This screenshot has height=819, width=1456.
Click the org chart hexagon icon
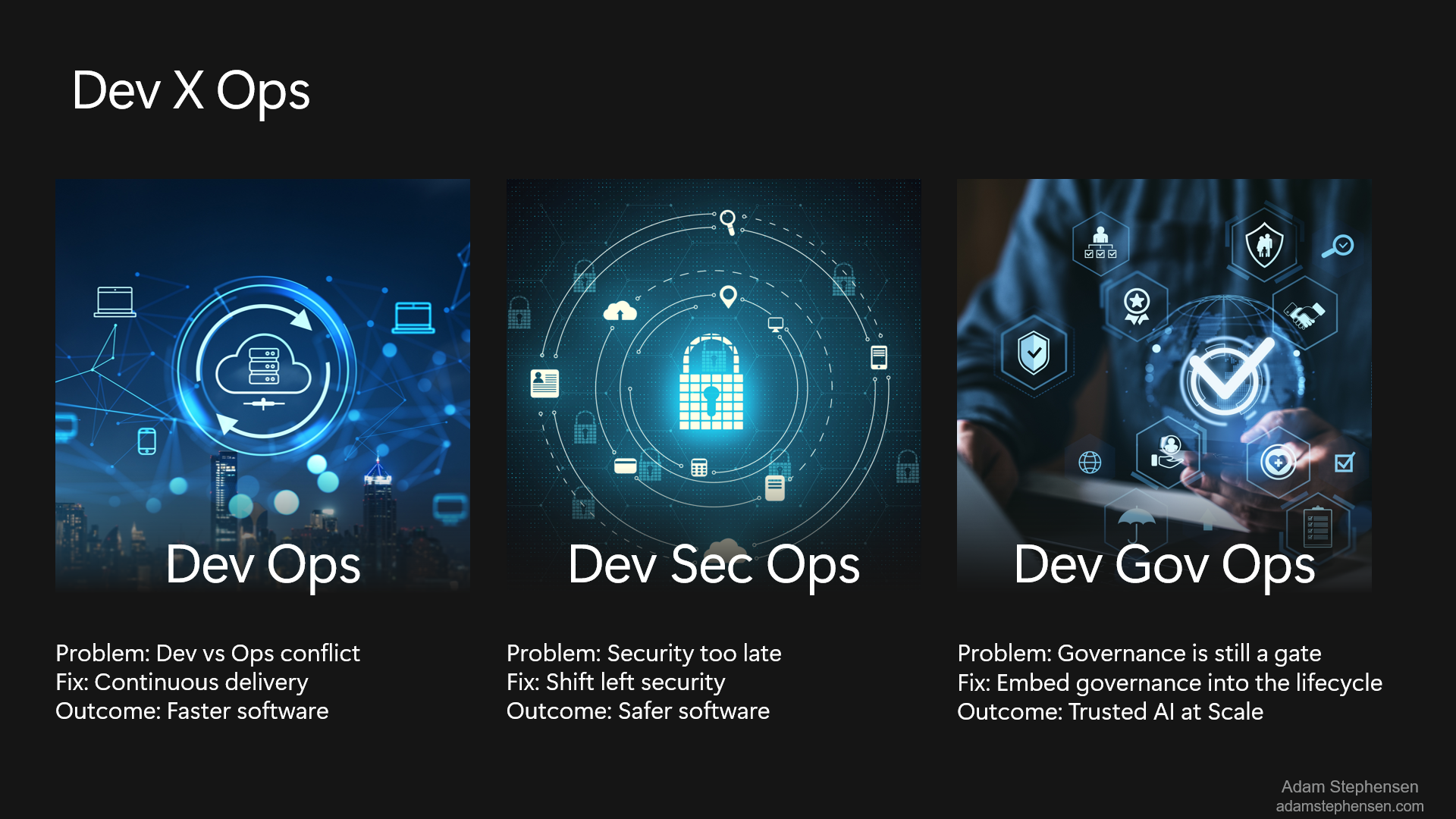[x=1100, y=244]
